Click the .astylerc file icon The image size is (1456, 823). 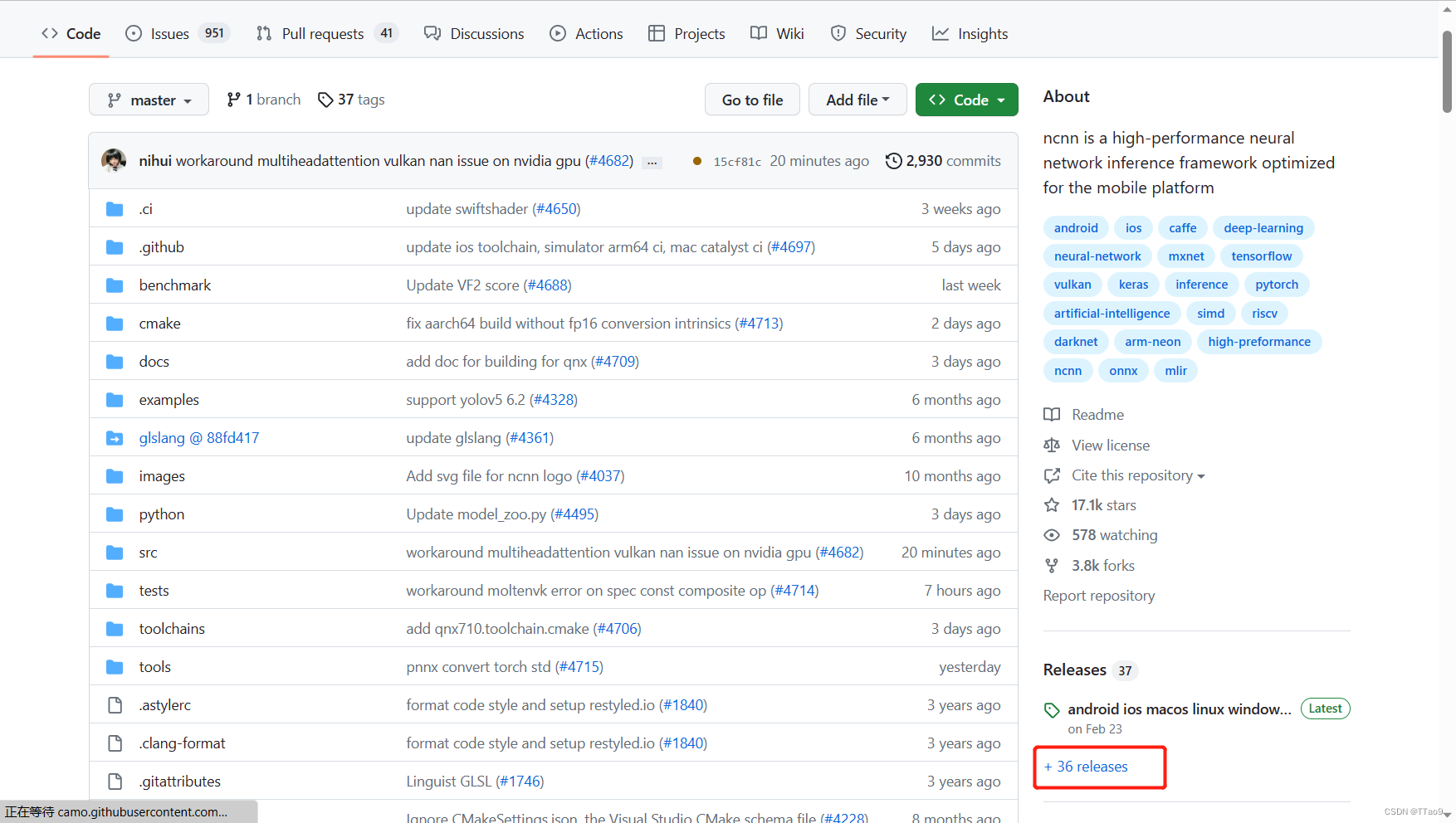pyautogui.click(x=115, y=705)
